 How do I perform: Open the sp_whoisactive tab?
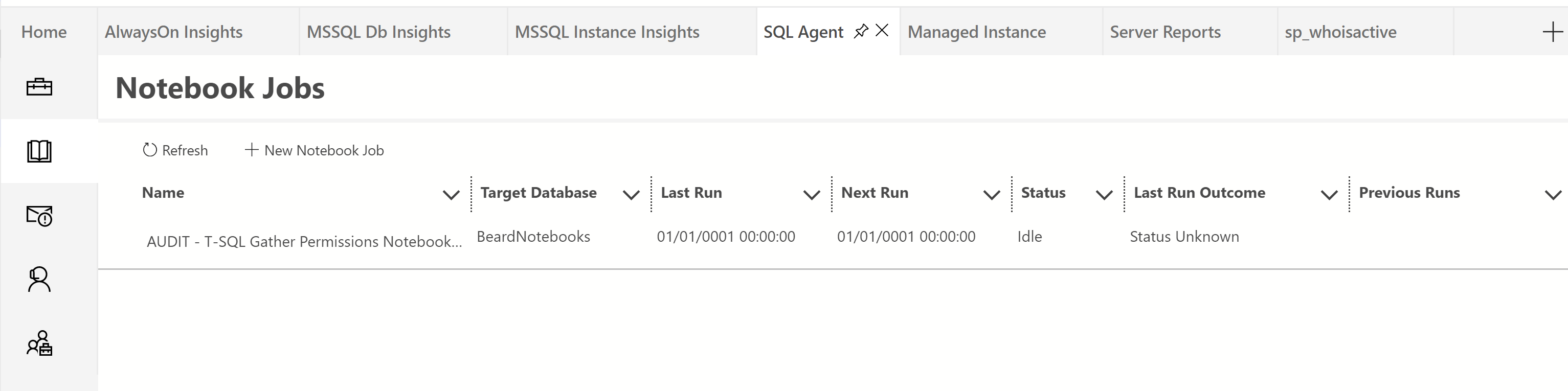[1340, 32]
